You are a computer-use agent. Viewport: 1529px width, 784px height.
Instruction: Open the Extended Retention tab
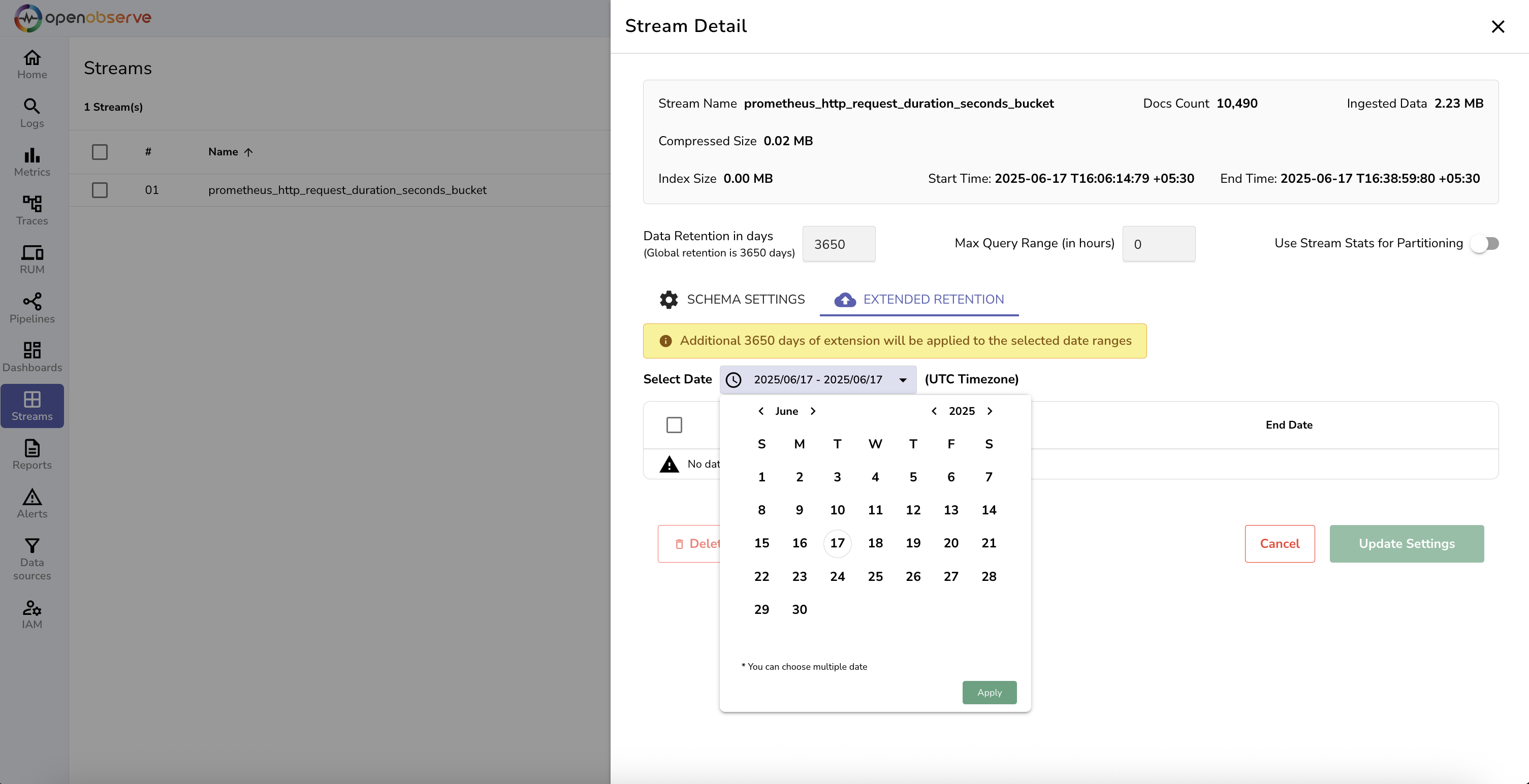[919, 300]
